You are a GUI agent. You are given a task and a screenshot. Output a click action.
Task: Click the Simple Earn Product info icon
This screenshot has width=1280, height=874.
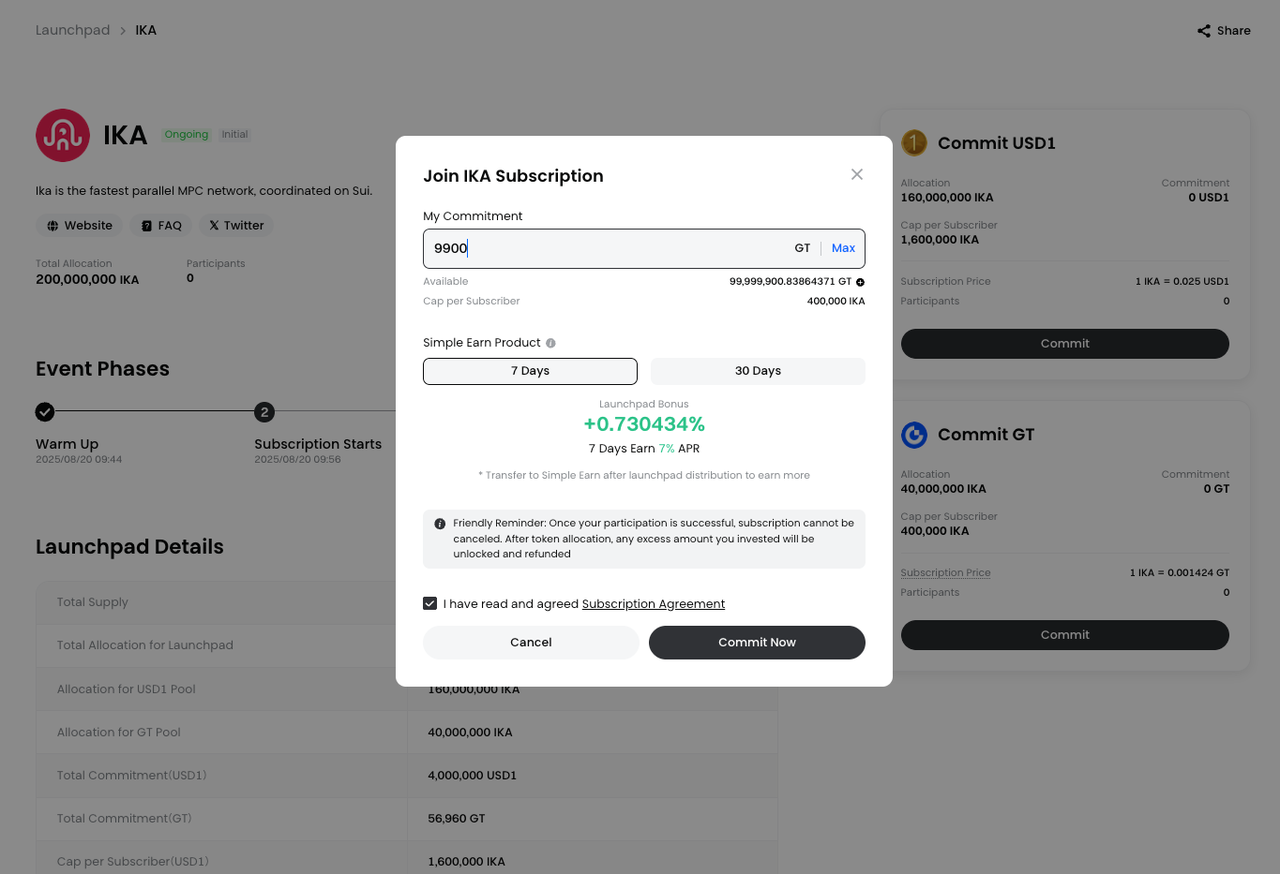coord(551,343)
